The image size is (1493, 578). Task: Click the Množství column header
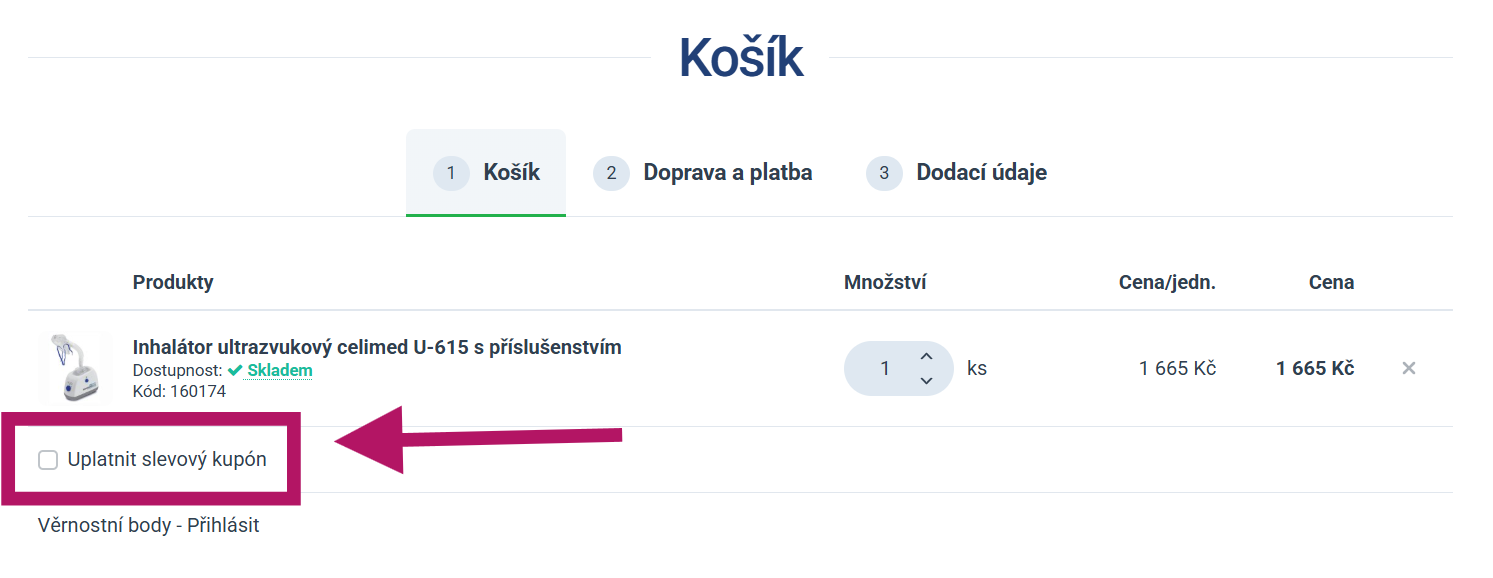pos(885,282)
